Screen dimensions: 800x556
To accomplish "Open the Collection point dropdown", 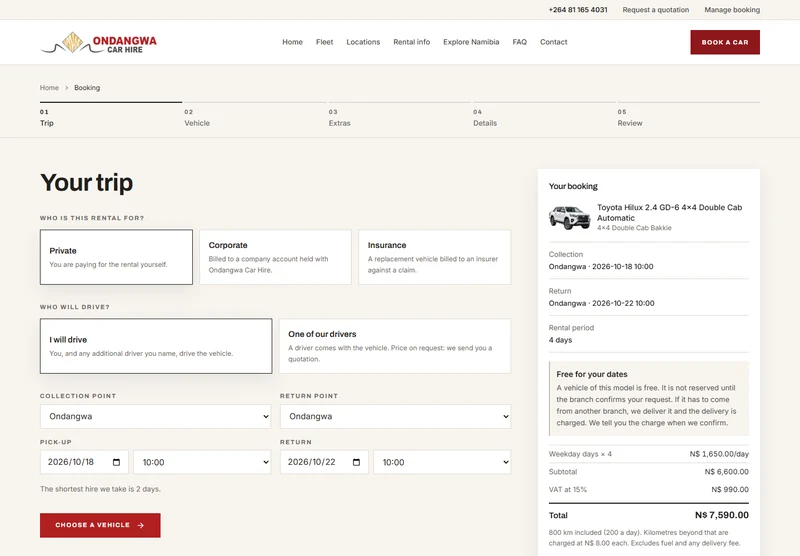I will 156,417.
